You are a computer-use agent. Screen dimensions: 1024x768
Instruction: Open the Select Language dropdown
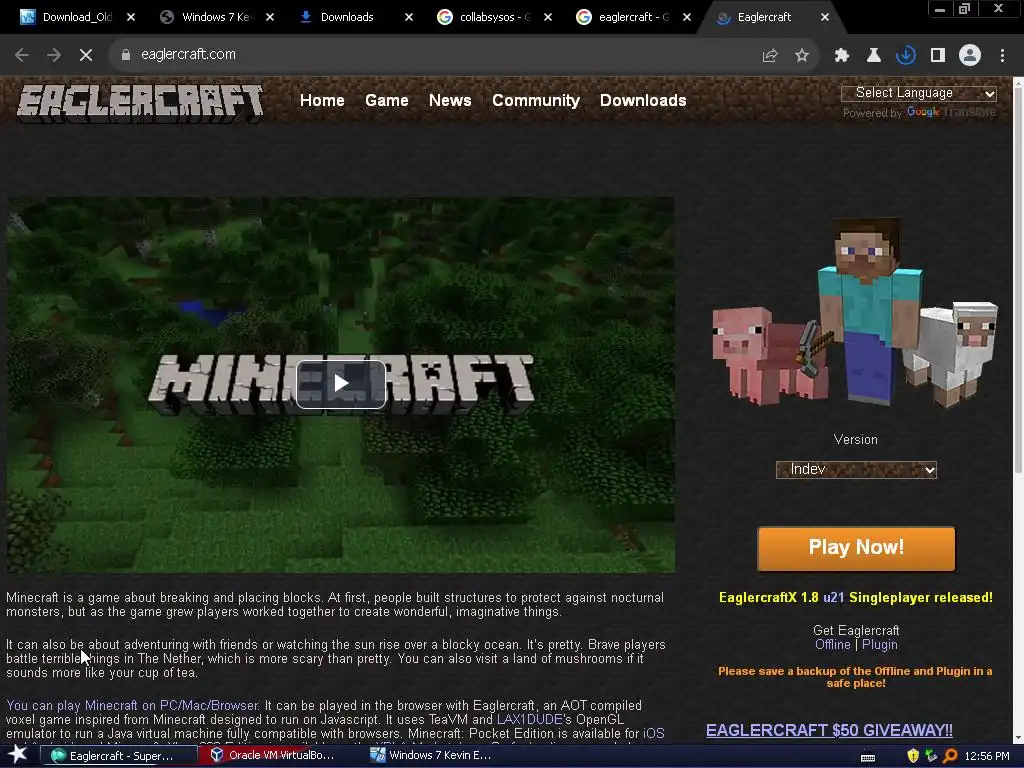pos(919,93)
